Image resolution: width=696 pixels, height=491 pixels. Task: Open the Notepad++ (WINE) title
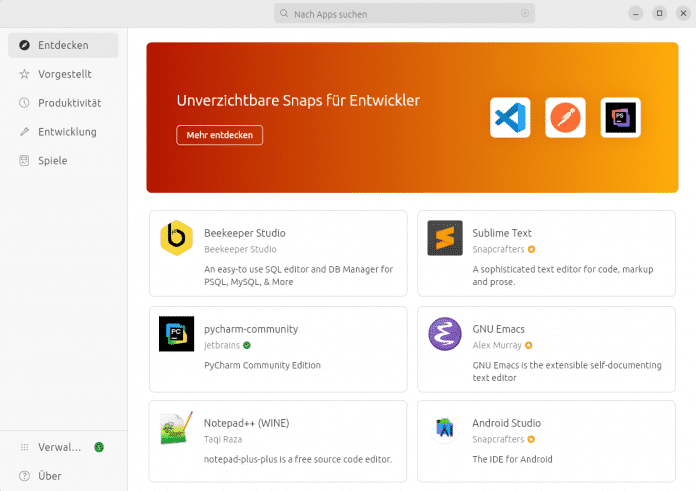[x=246, y=423]
